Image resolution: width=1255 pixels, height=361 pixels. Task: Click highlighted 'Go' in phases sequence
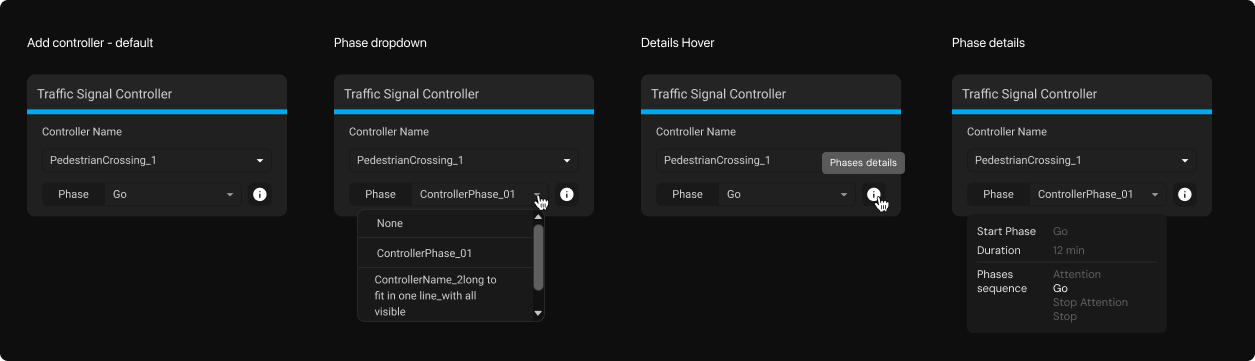click(x=1061, y=288)
